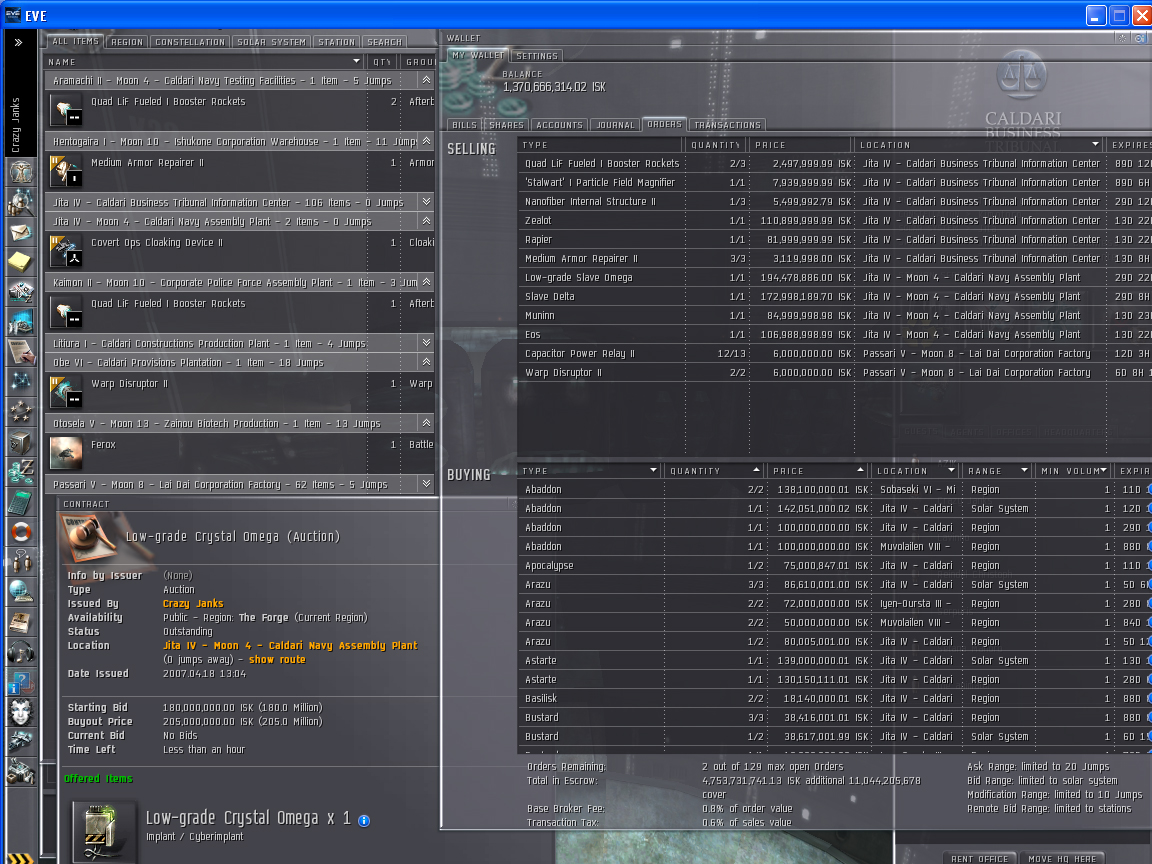Sort selling orders by Location column arrow
1152x864 pixels.
point(1095,145)
